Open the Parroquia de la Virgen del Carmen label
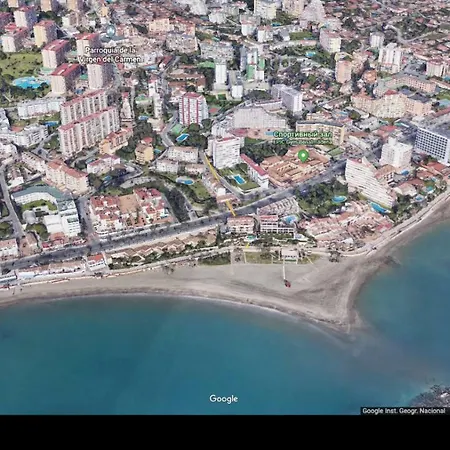Image resolution: width=450 pixels, height=450 pixels. (x=110, y=55)
